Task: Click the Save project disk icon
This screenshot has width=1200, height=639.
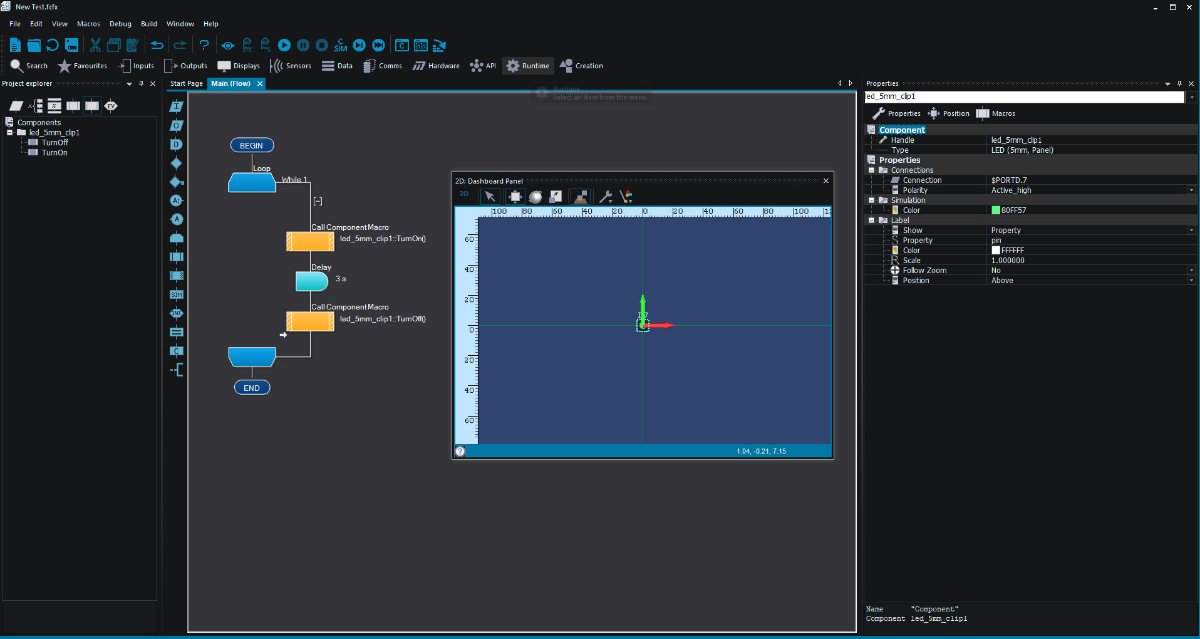Action: [x=71, y=45]
